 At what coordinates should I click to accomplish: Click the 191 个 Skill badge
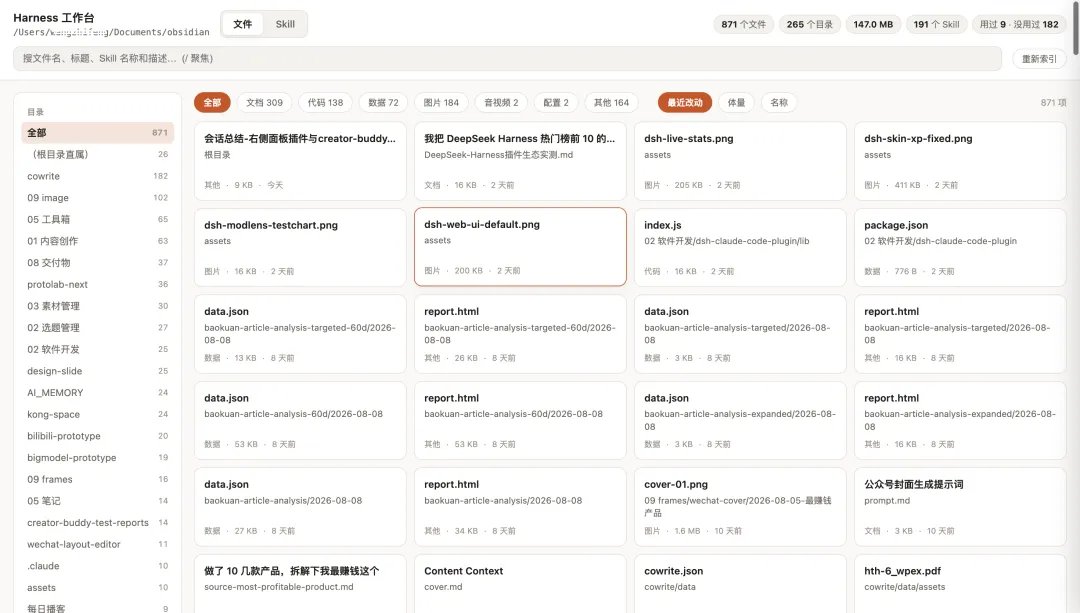pos(936,24)
